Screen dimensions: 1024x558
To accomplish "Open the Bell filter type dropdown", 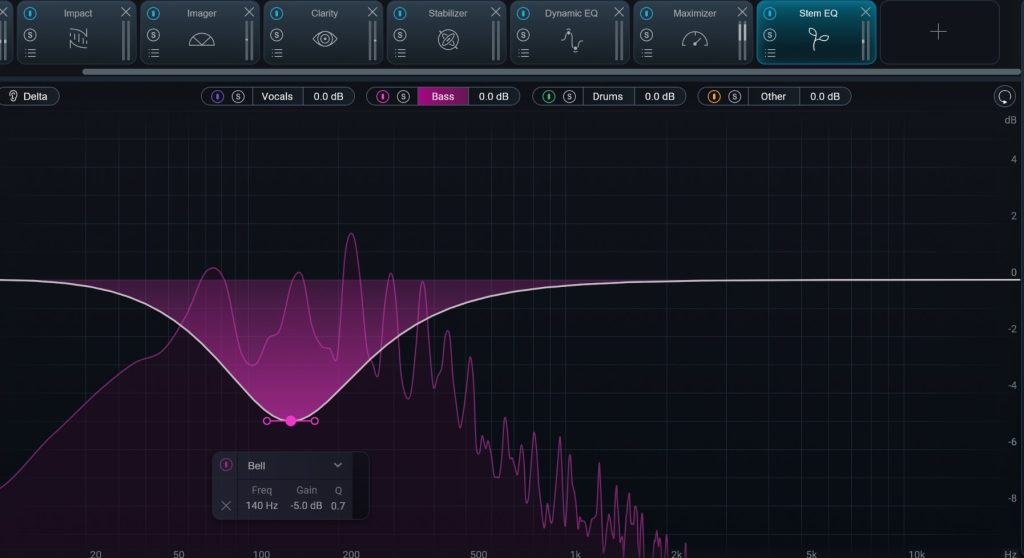I will pyautogui.click(x=337, y=465).
